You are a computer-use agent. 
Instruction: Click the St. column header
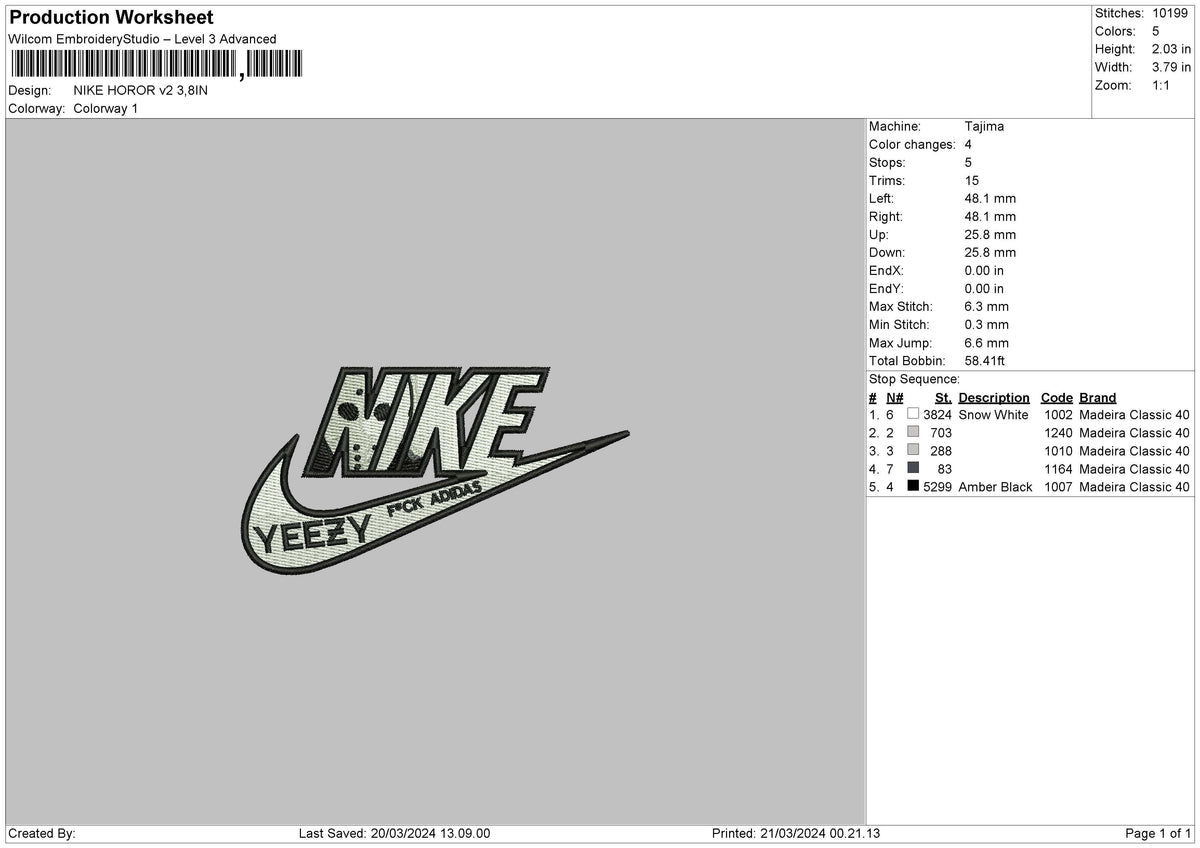click(943, 397)
